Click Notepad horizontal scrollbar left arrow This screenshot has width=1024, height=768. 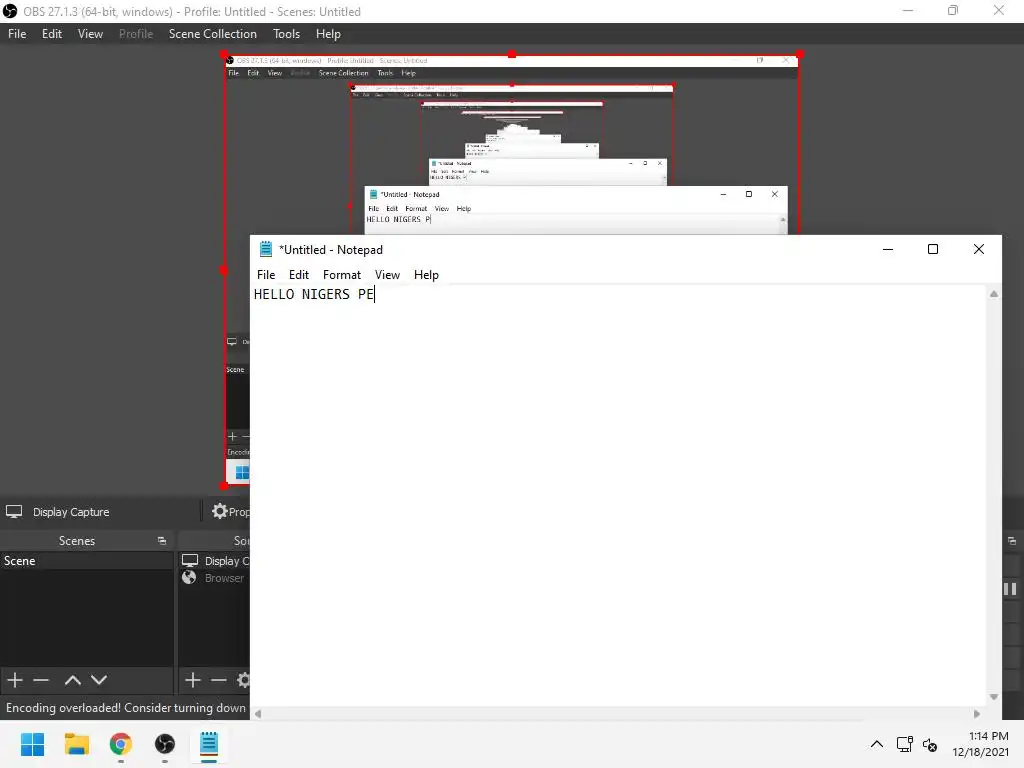pos(258,714)
